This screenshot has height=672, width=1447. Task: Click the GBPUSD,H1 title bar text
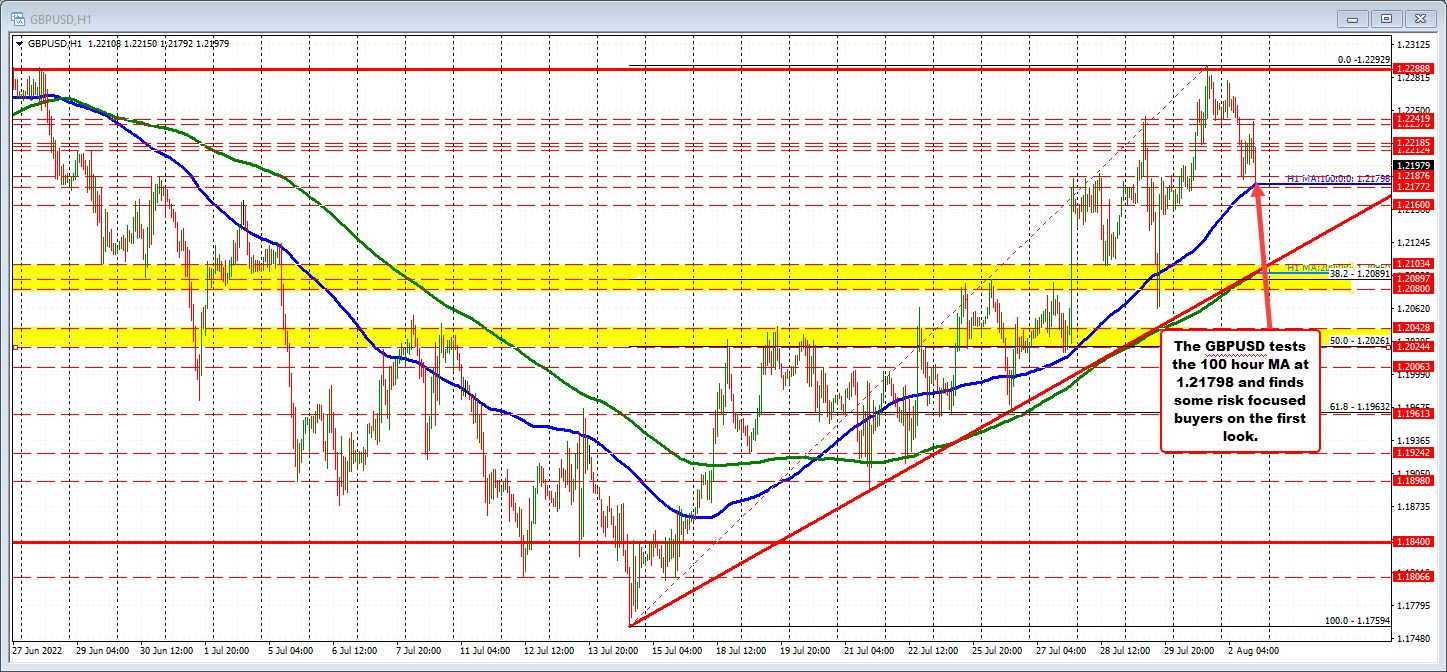pos(62,17)
